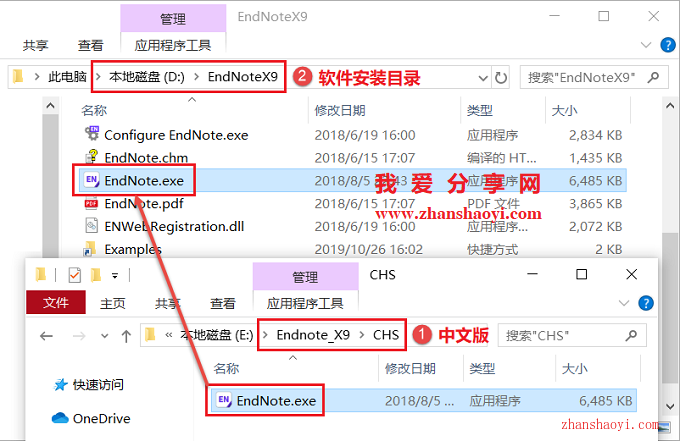This screenshot has width=680, height=441.
Task: Click chevron after 本地磁盘 (D:) in breadcrumb
Action: point(196,77)
